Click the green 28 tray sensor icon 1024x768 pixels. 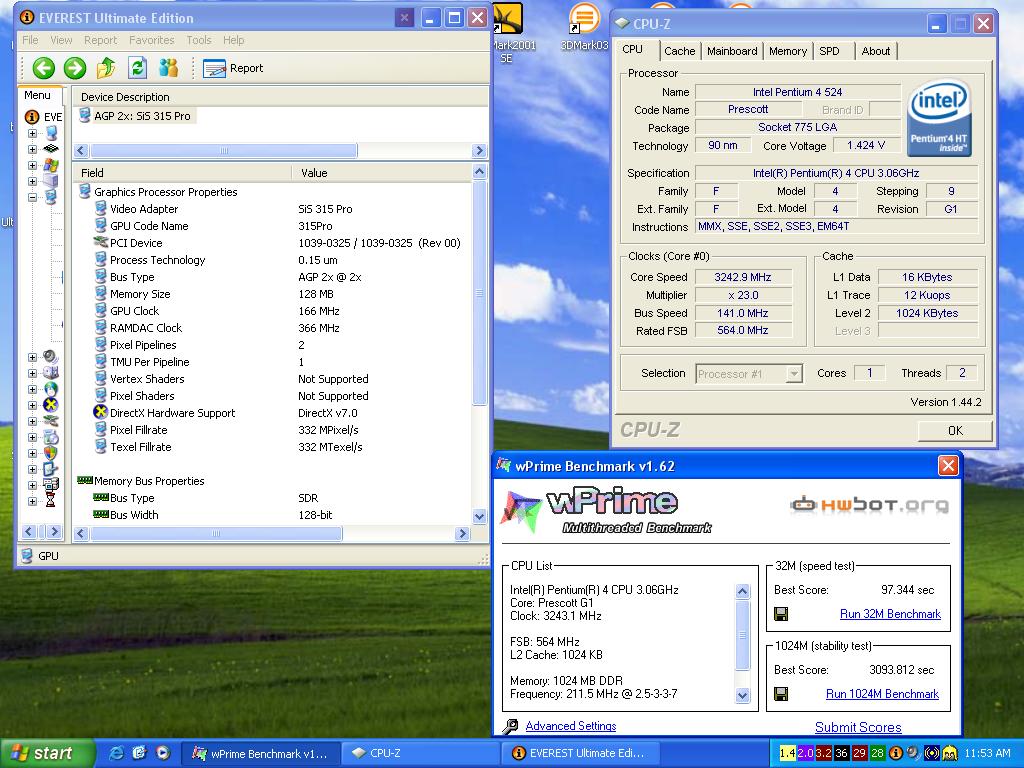(x=877, y=753)
